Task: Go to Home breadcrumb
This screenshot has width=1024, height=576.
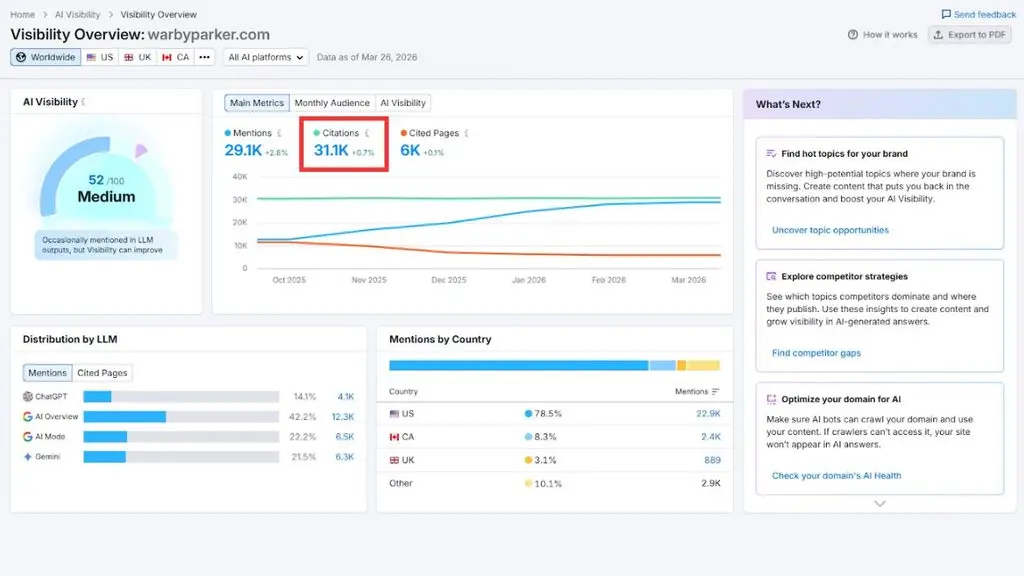Action: 22,14
